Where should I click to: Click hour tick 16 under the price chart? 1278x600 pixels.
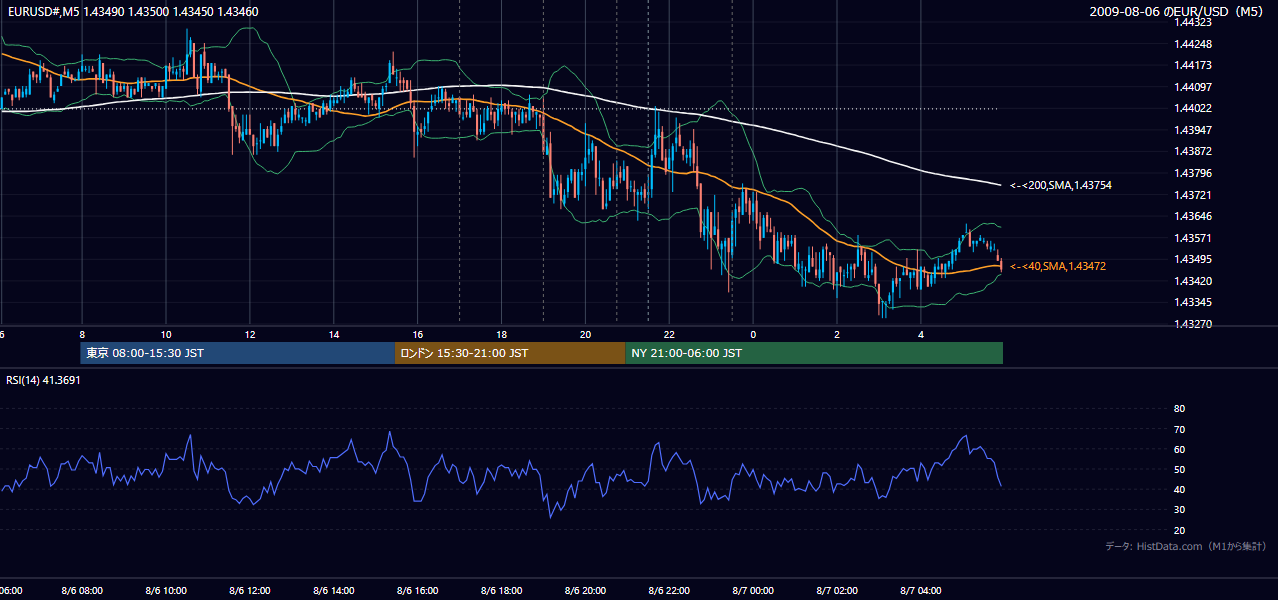click(x=418, y=334)
